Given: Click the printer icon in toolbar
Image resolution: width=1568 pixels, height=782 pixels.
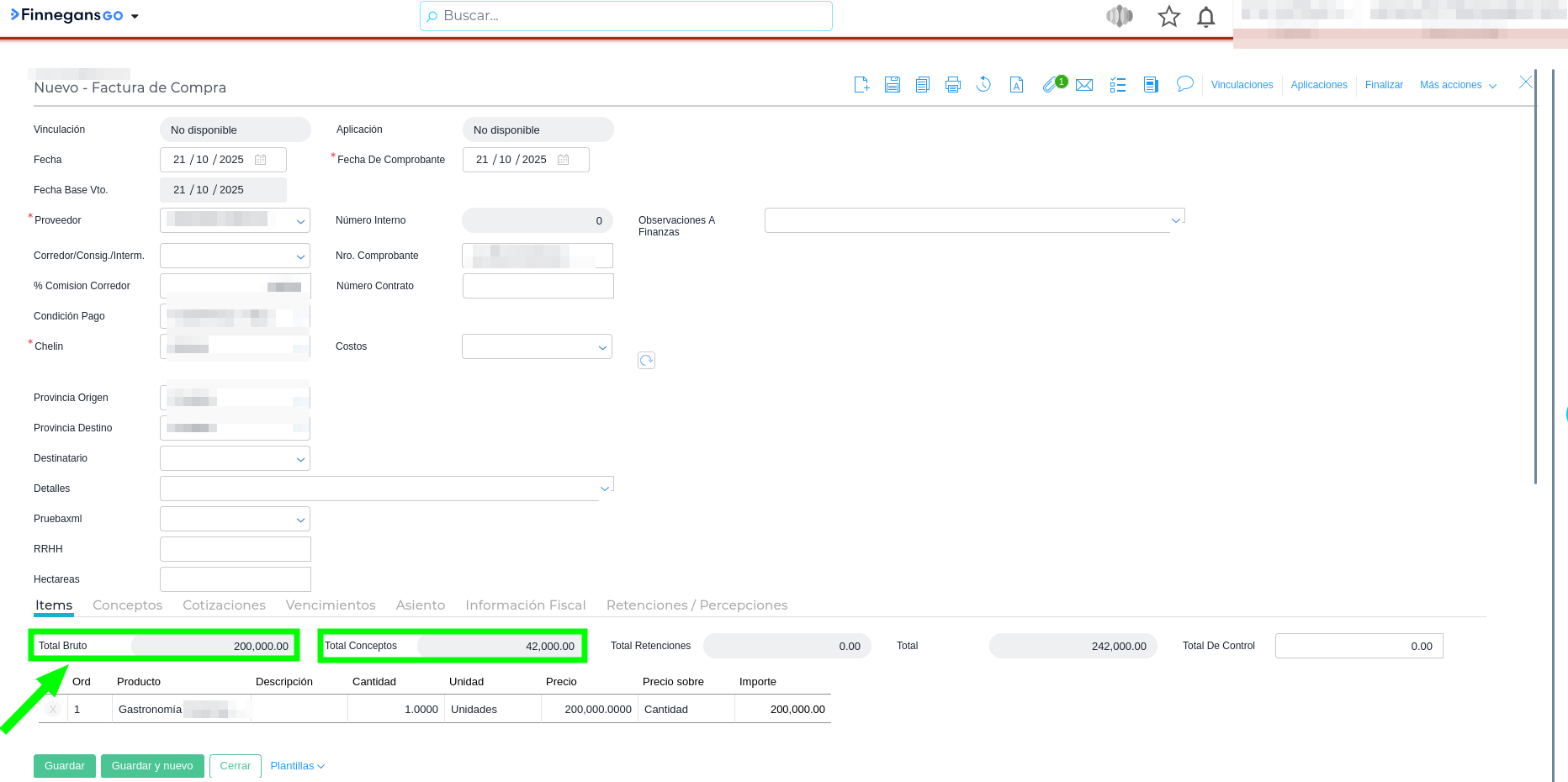Looking at the screenshot, I should (x=953, y=85).
